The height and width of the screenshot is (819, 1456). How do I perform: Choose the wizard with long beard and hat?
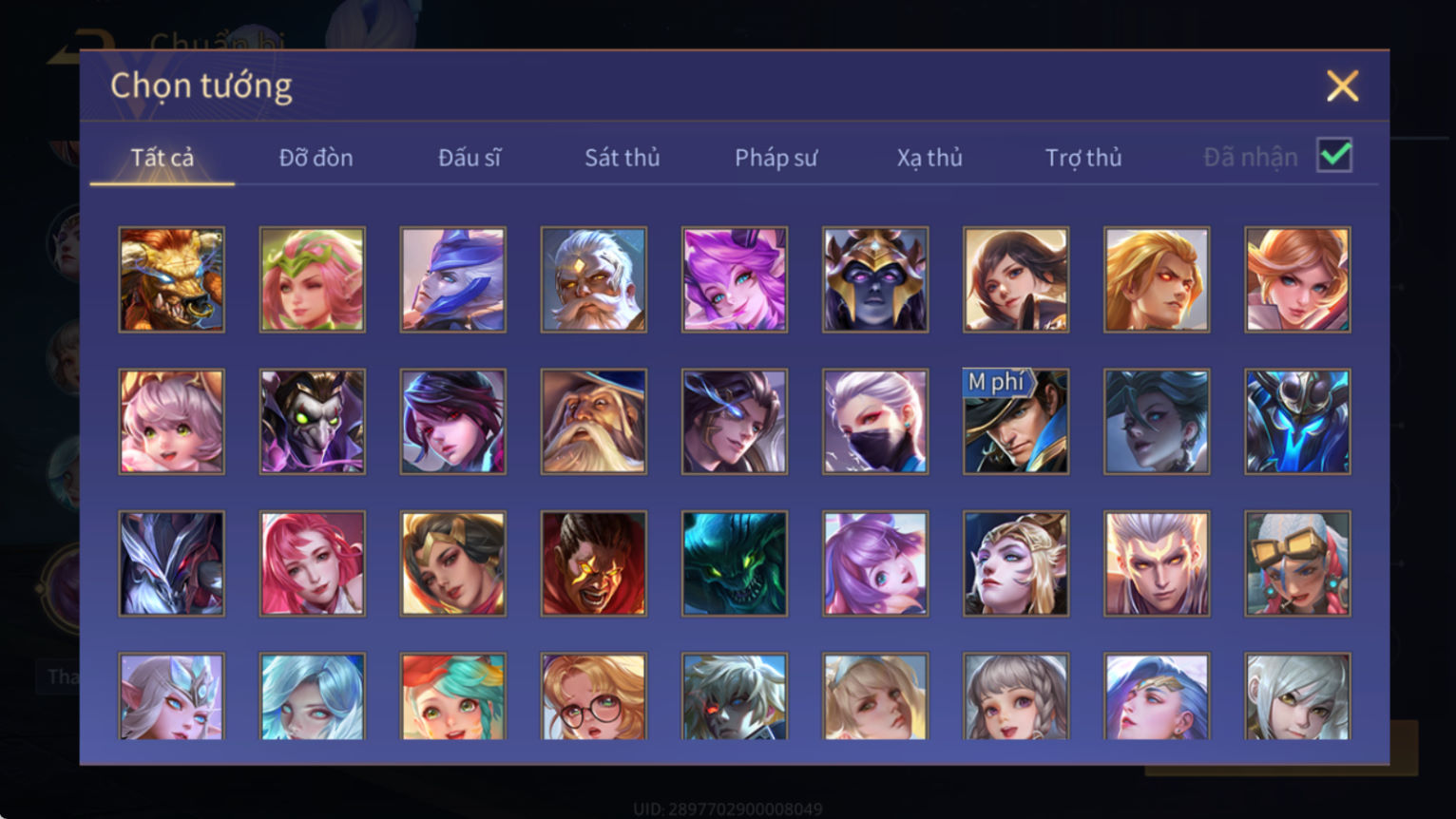594,422
